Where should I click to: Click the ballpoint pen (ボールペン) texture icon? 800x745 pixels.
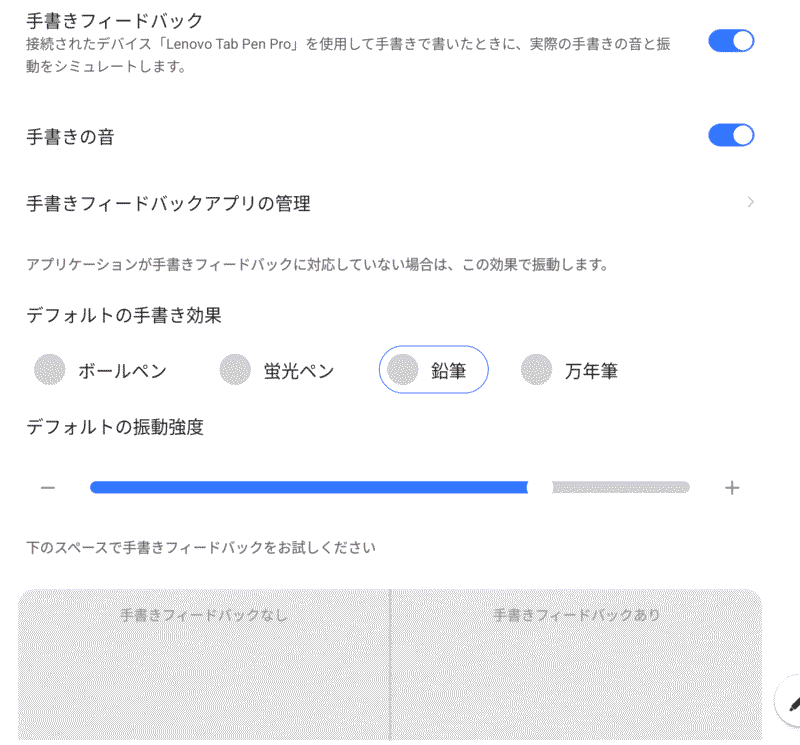point(49,369)
